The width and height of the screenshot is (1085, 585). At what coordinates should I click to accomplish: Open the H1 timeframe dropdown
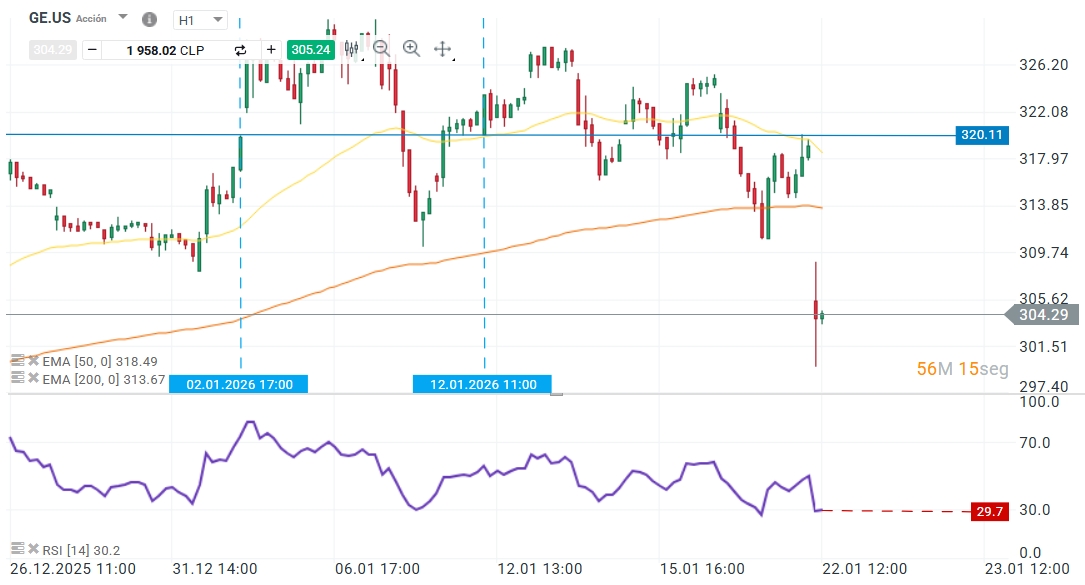tap(200, 20)
